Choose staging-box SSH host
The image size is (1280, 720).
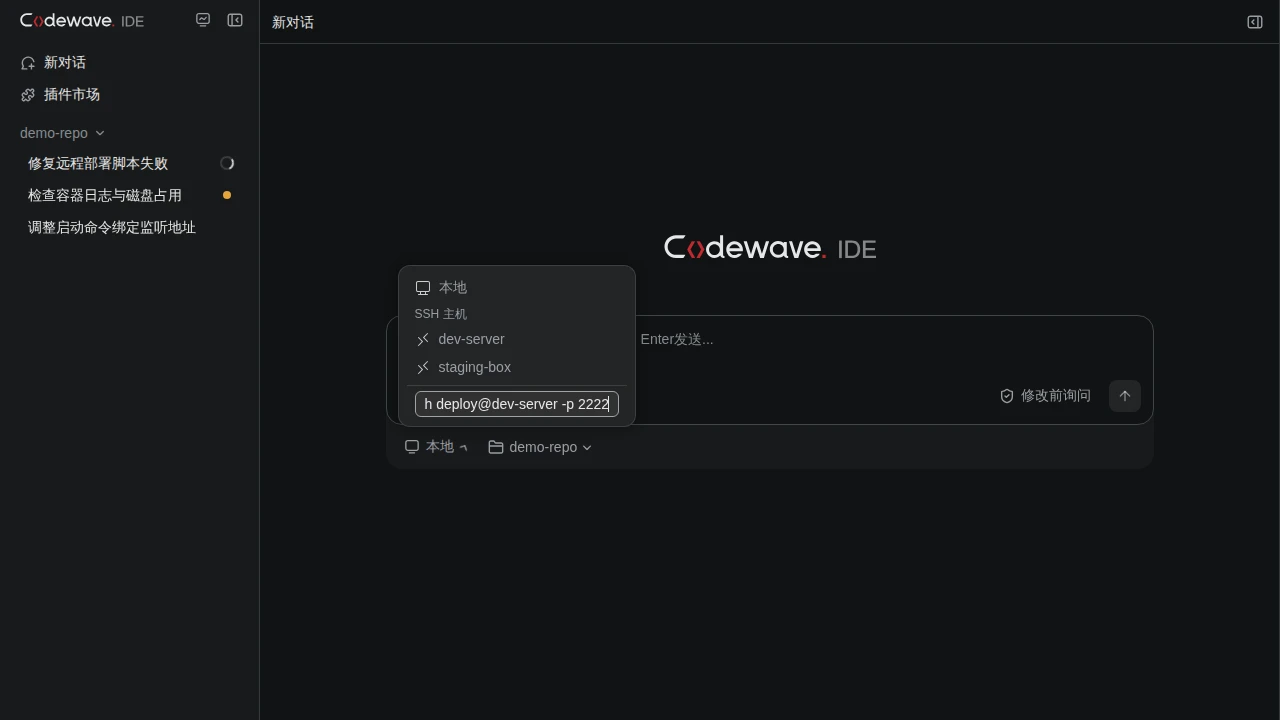tap(517, 367)
